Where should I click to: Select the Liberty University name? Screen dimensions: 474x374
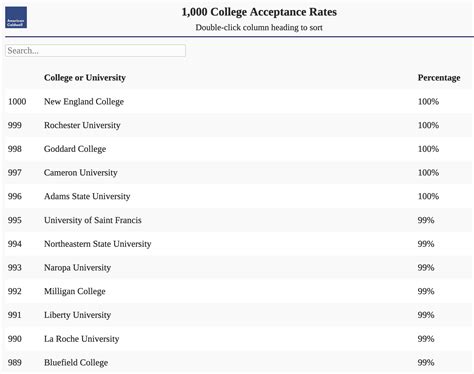coord(77,315)
